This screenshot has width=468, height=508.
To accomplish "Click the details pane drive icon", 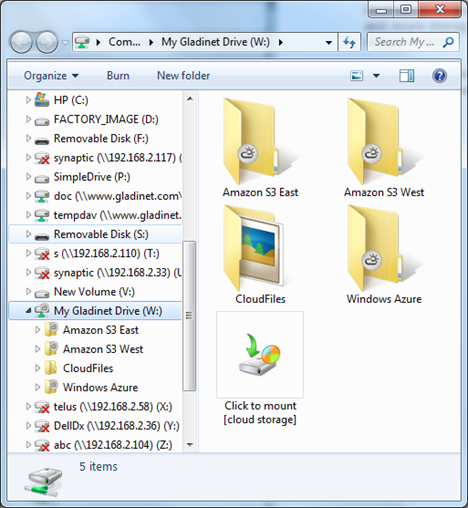I will (x=44, y=482).
